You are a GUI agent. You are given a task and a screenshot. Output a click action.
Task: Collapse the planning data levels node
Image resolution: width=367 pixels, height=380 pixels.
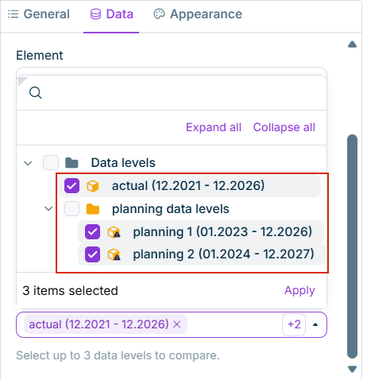(x=49, y=209)
